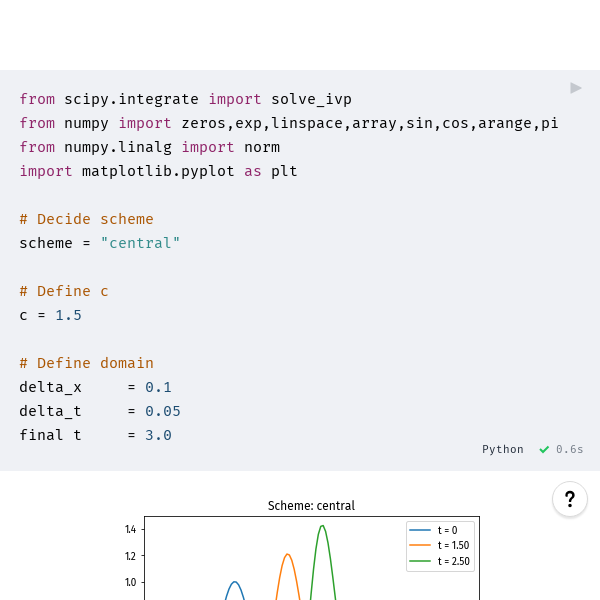The image size is (600, 600).
Task: Click the Python language label
Action: click(502, 450)
